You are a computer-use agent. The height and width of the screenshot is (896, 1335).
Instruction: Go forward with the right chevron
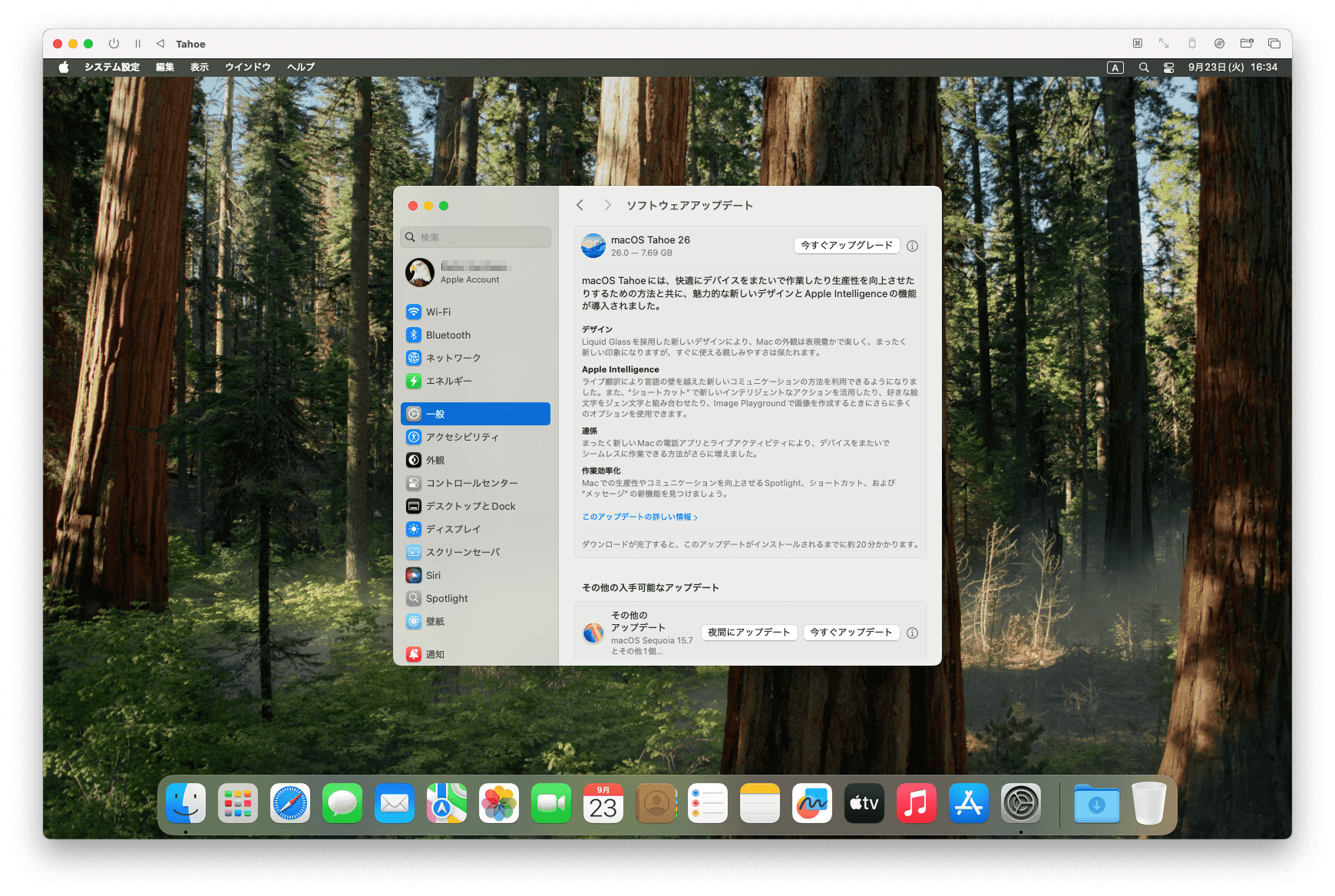(607, 205)
